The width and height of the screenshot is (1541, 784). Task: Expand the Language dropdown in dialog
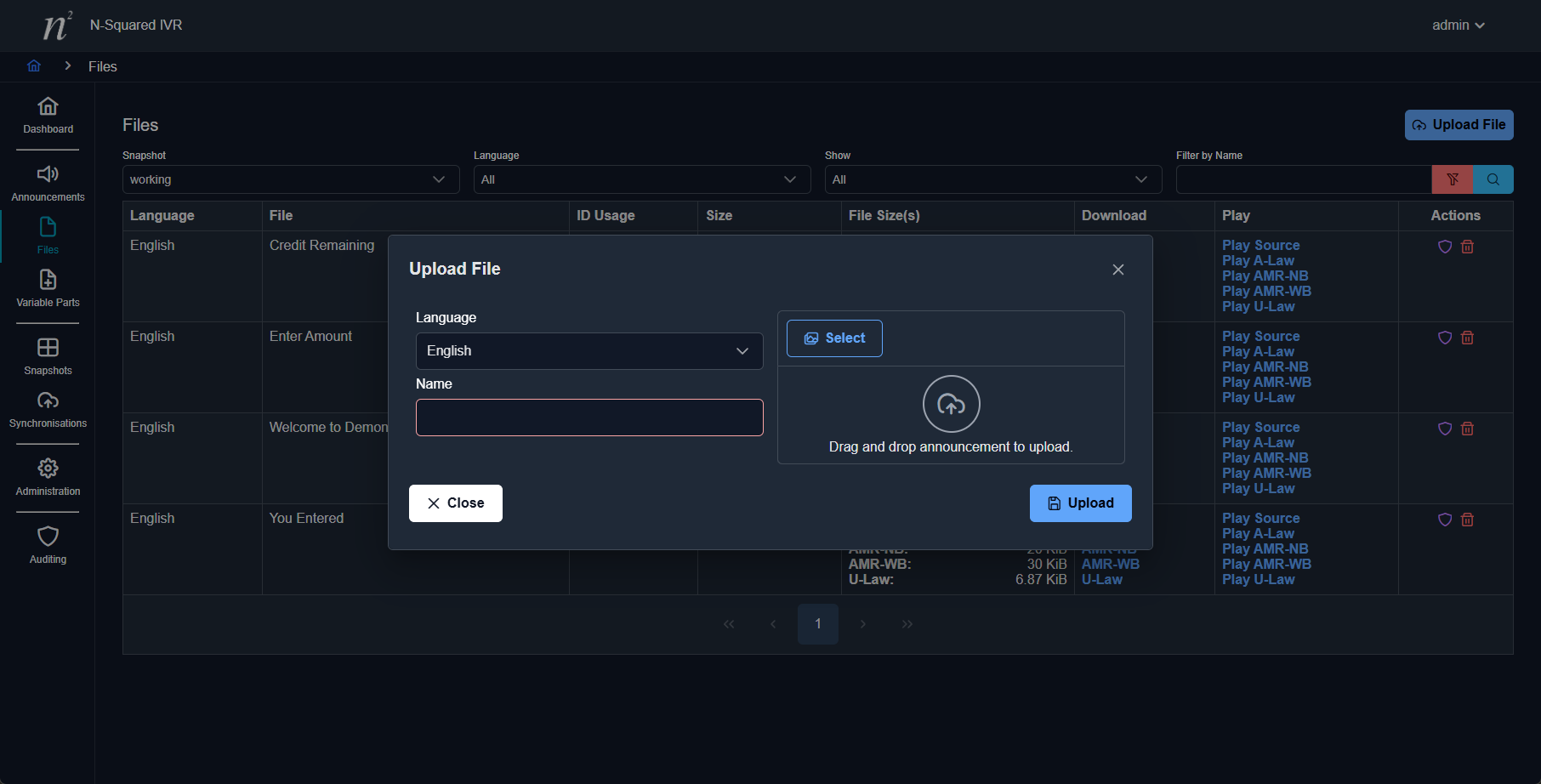589,351
